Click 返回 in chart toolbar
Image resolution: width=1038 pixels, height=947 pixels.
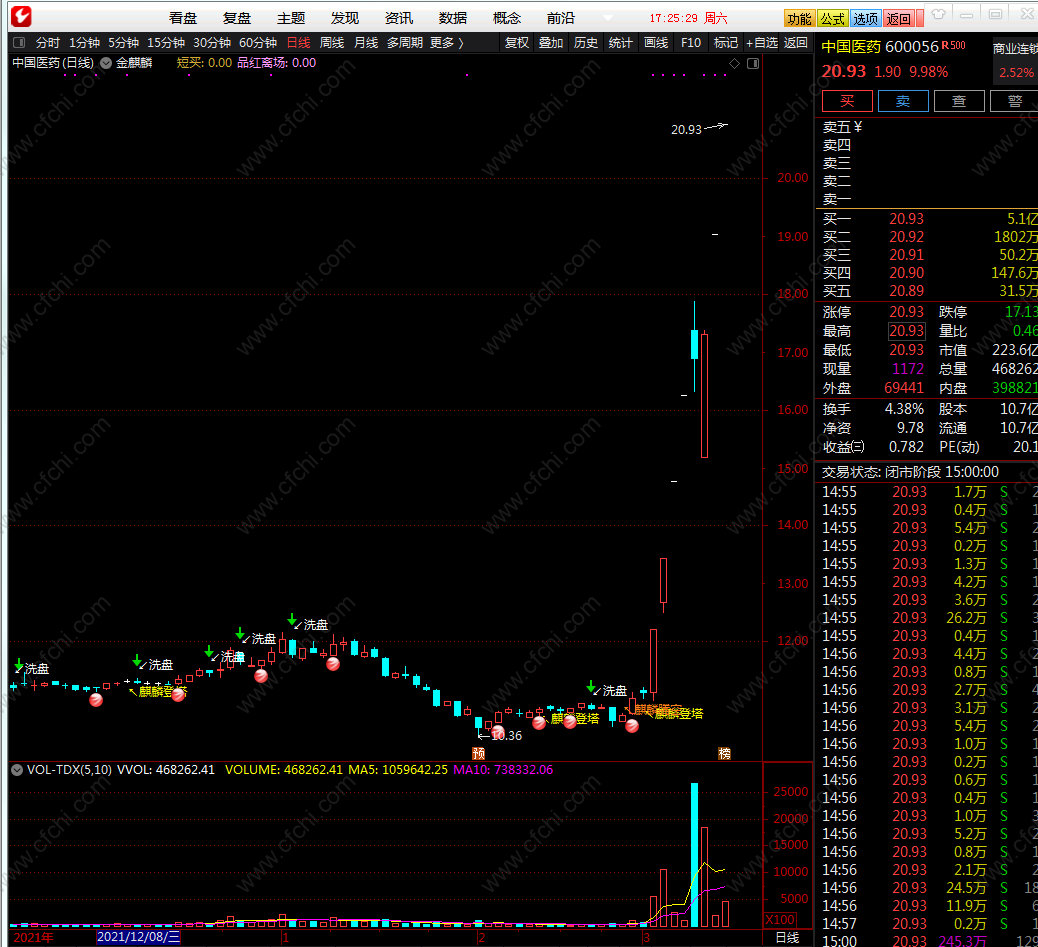(x=796, y=43)
